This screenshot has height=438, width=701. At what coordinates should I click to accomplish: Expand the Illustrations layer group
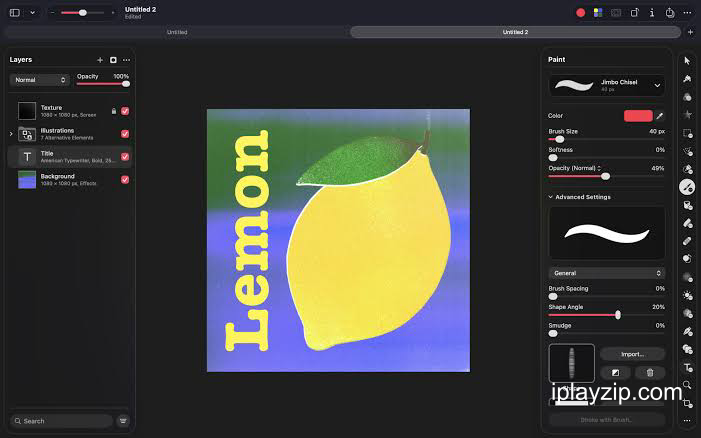pyautogui.click(x=11, y=134)
